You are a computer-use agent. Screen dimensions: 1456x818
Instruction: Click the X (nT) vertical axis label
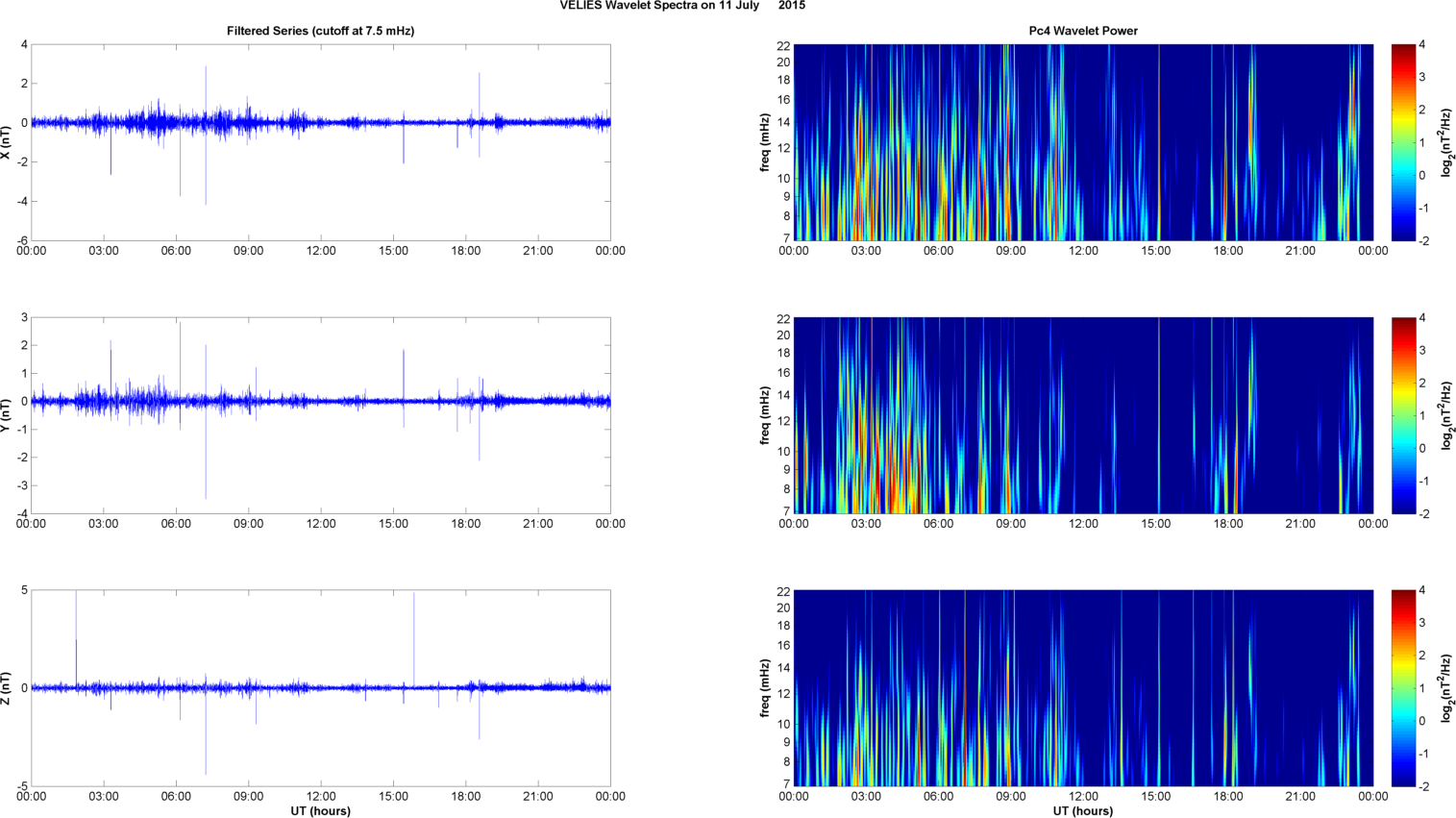[6, 142]
